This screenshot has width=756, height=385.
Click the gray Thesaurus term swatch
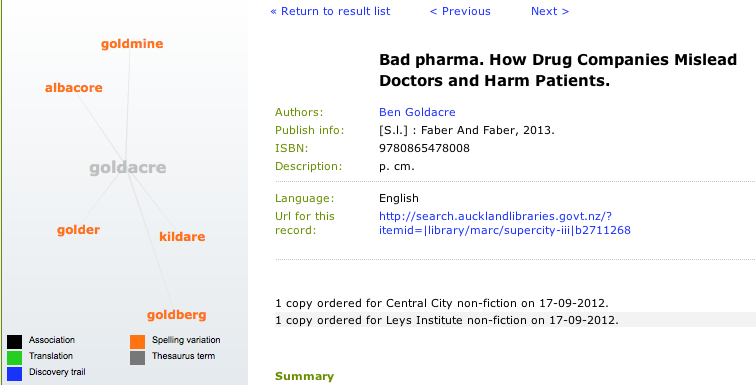(137, 358)
